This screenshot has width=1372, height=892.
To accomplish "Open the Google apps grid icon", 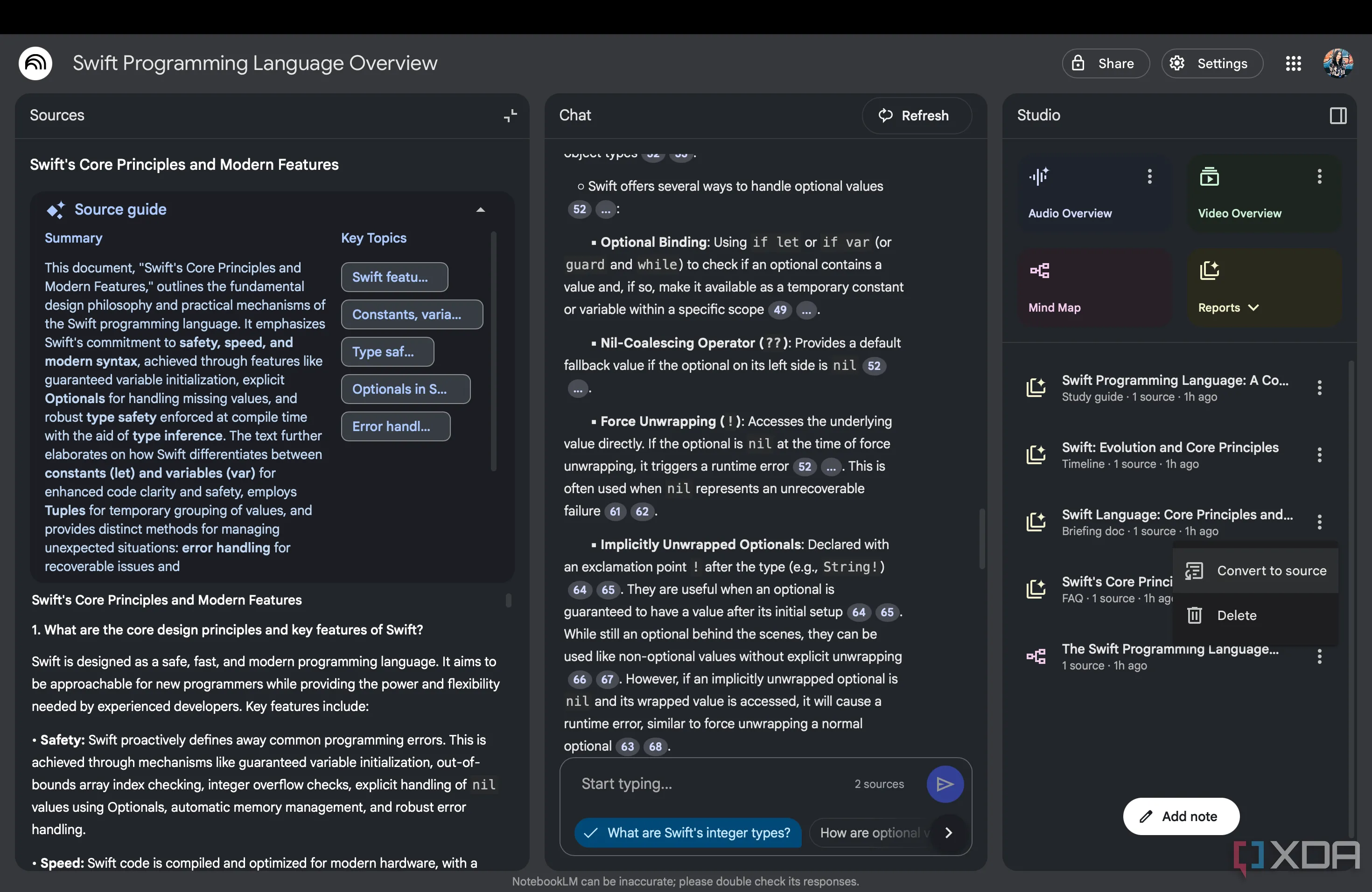I will coord(1293,63).
